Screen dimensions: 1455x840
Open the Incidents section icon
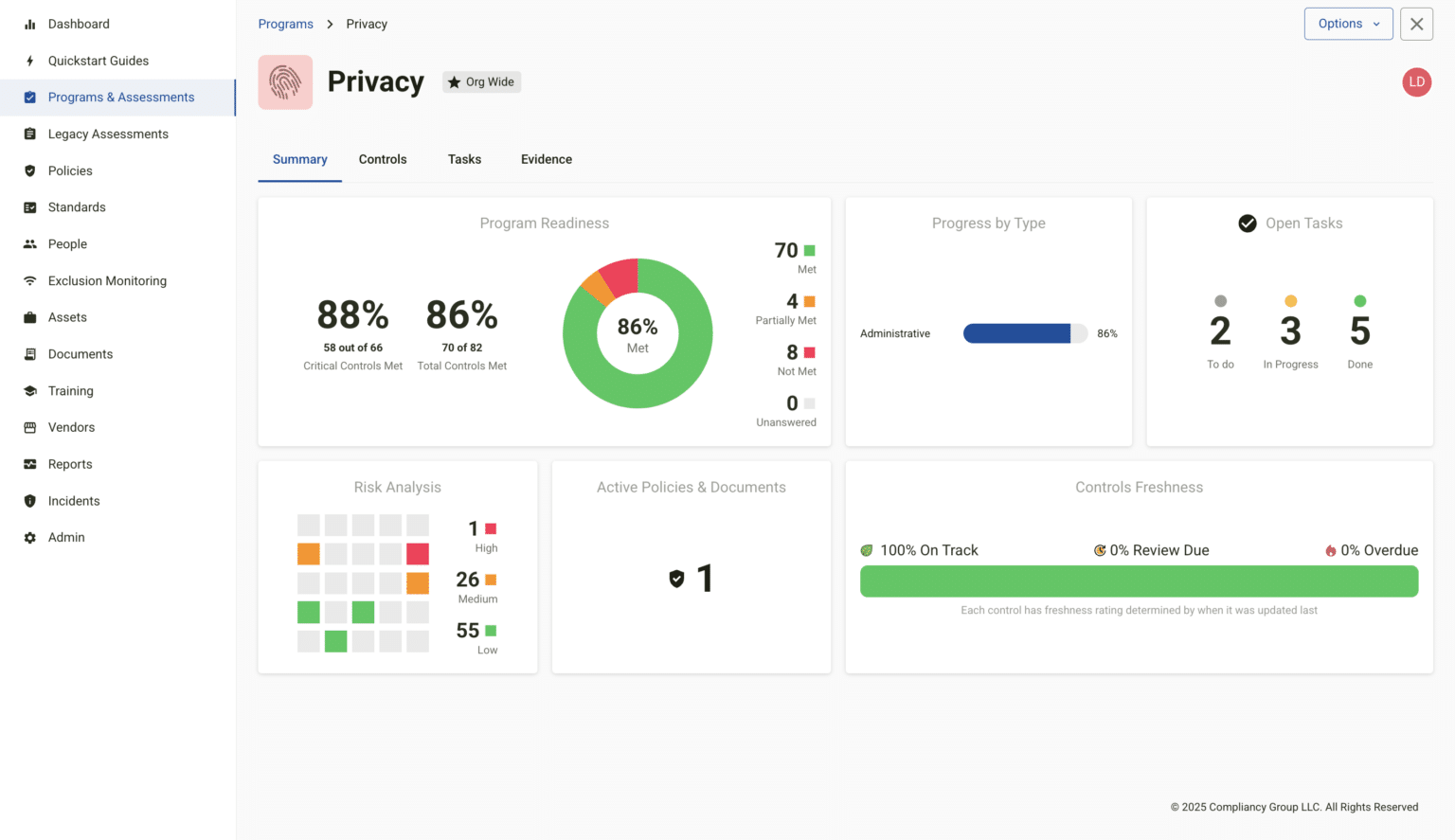click(28, 500)
